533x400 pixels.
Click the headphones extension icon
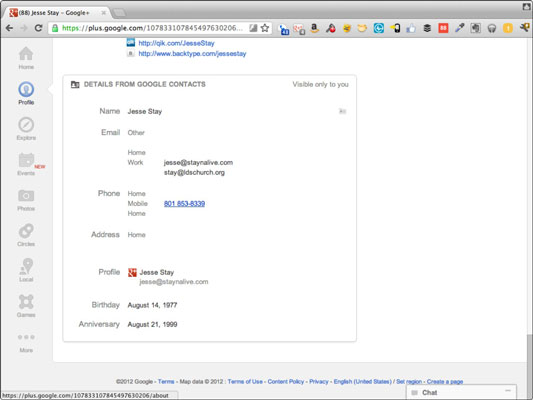pyautogui.click(x=492, y=28)
